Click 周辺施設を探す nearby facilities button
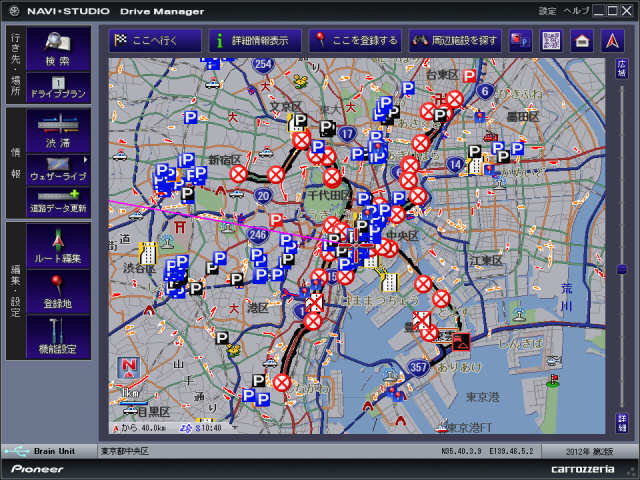 [454, 41]
